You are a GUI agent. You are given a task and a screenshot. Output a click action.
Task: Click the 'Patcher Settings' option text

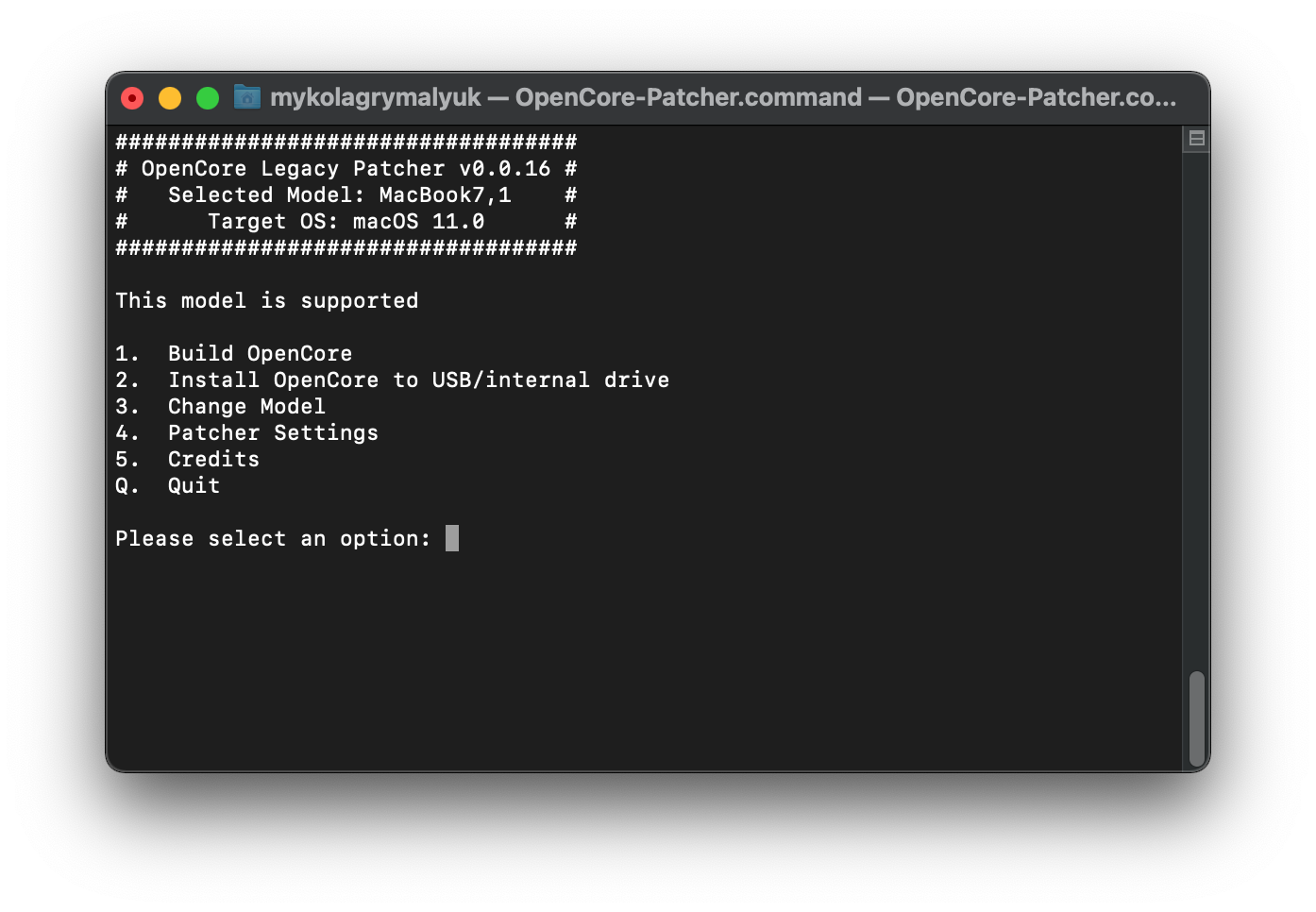pos(273,432)
